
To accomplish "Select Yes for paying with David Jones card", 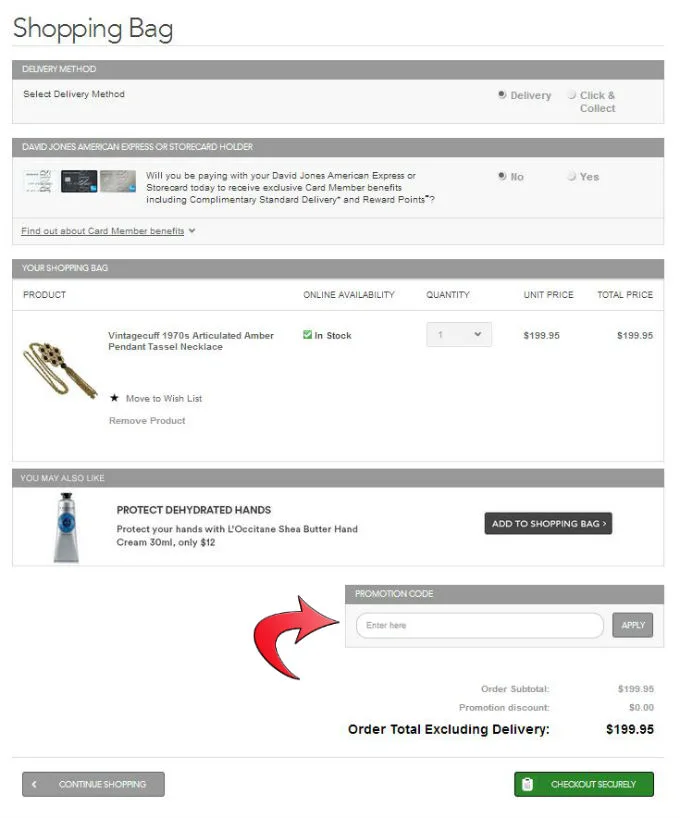I will (571, 176).
